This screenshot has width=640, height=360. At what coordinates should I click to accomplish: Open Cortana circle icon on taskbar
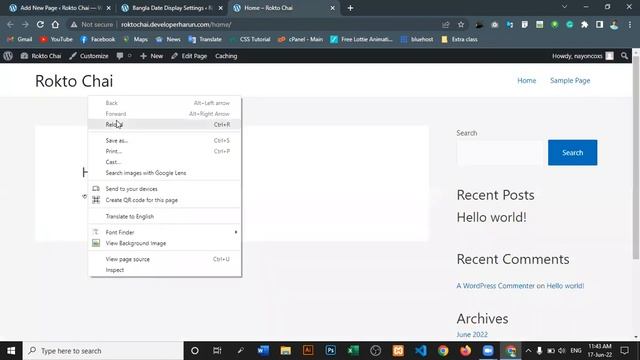pyautogui.click(x=195, y=351)
